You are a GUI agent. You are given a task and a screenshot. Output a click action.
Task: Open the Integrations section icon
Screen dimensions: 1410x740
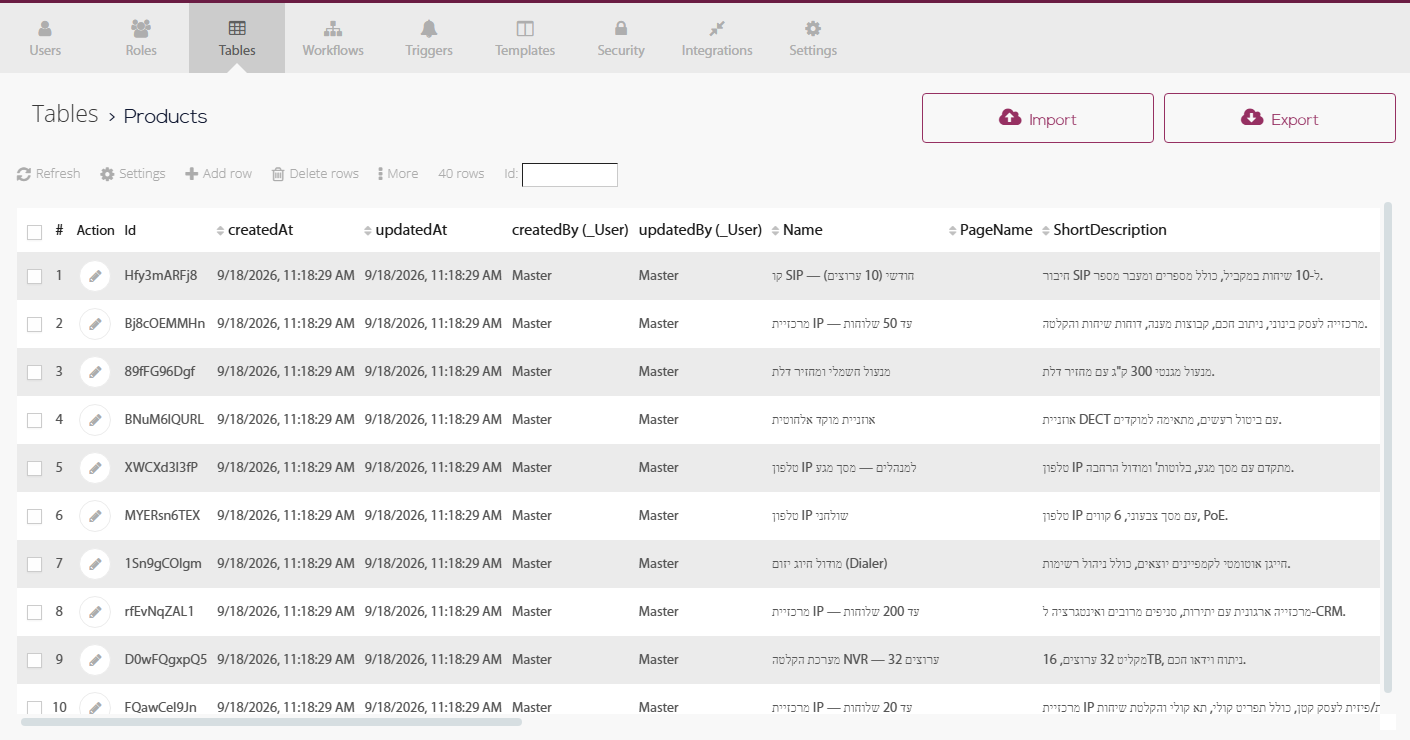(x=717, y=29)
